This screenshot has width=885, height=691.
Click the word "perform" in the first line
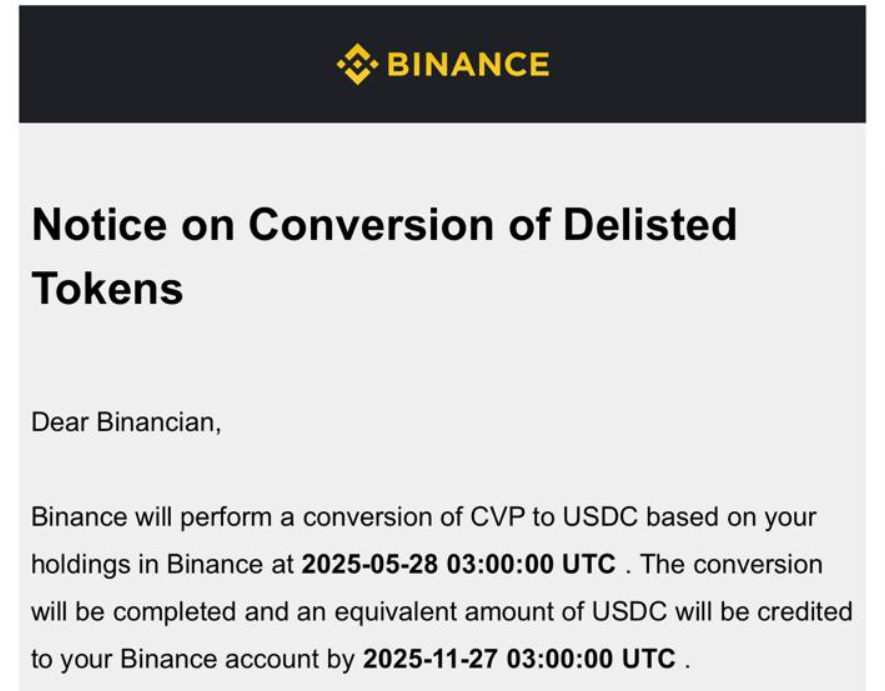(226, 517)
